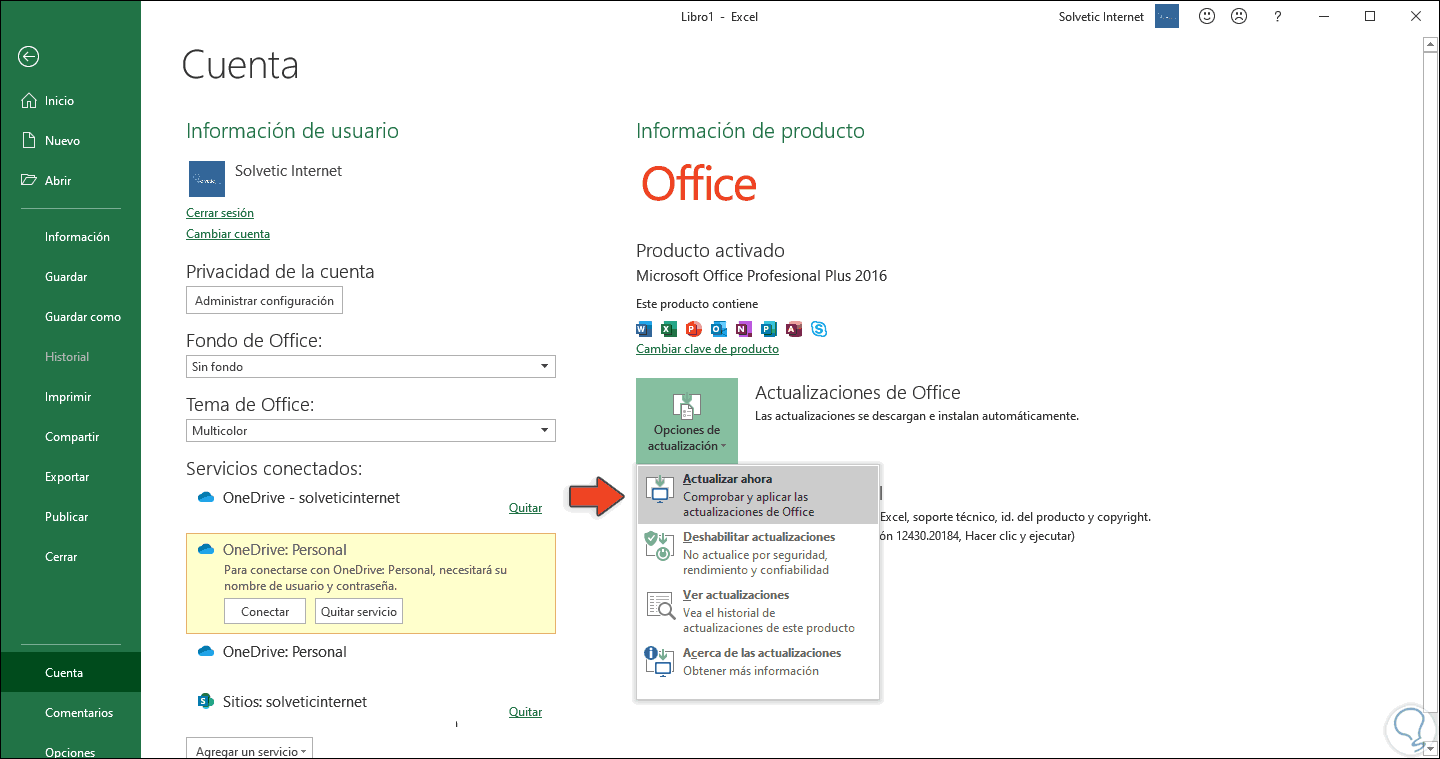Click the Cambiar cuenta link

[228, 234]
